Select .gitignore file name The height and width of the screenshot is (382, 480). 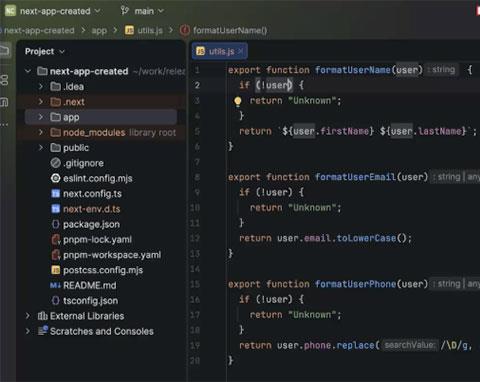[x=83, y=163]
